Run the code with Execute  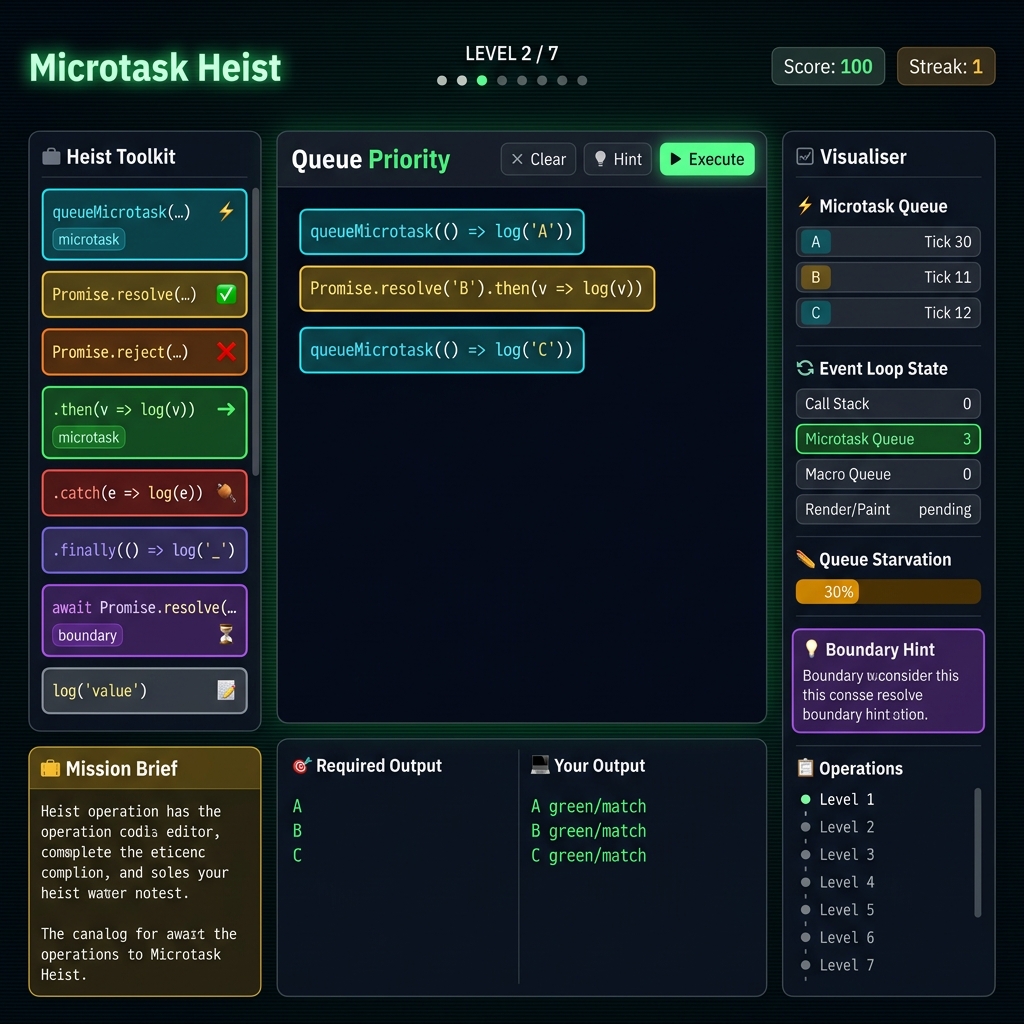[707, 159]
